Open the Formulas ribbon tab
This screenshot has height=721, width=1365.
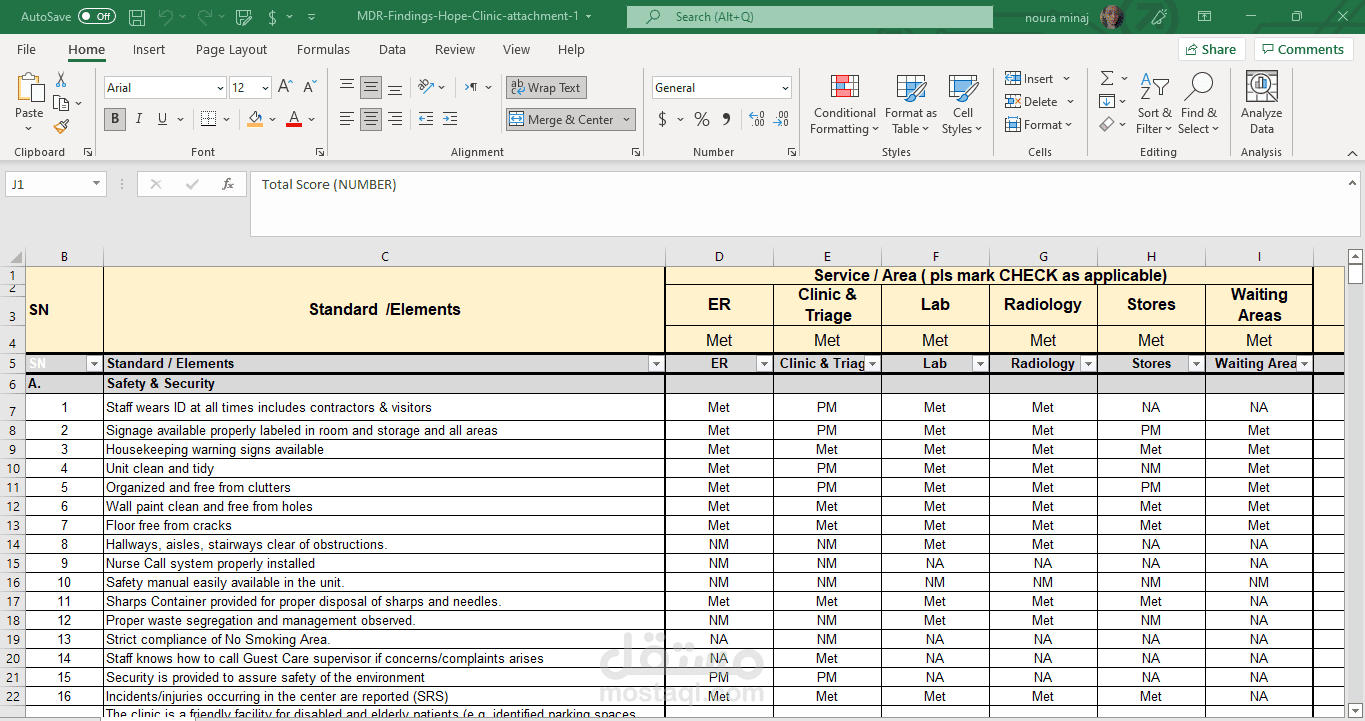point(323,49)
